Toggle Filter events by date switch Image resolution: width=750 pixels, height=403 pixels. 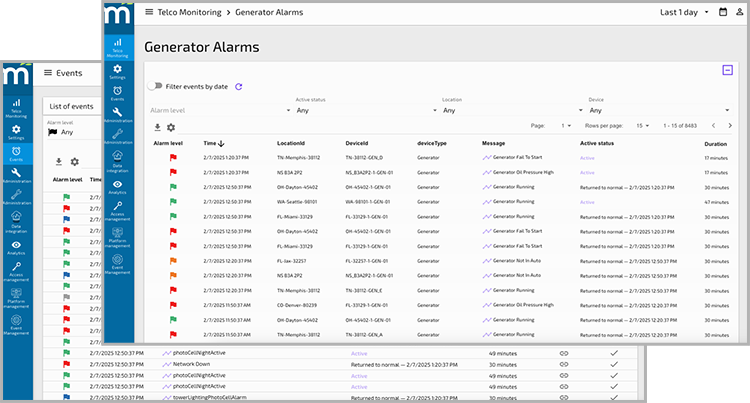(x=155, y=86)
